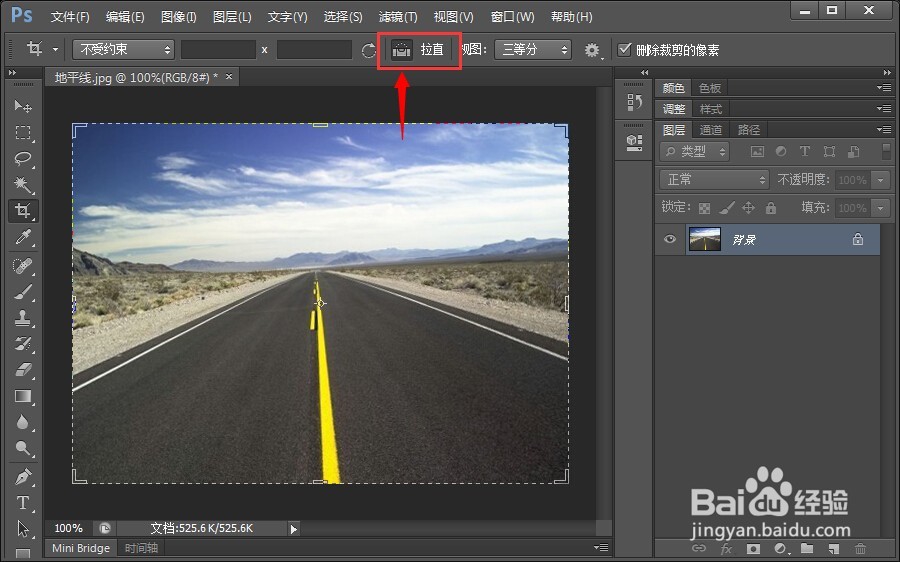
Task: Select the Dodge tool
Action: click(x=23, y=448)
